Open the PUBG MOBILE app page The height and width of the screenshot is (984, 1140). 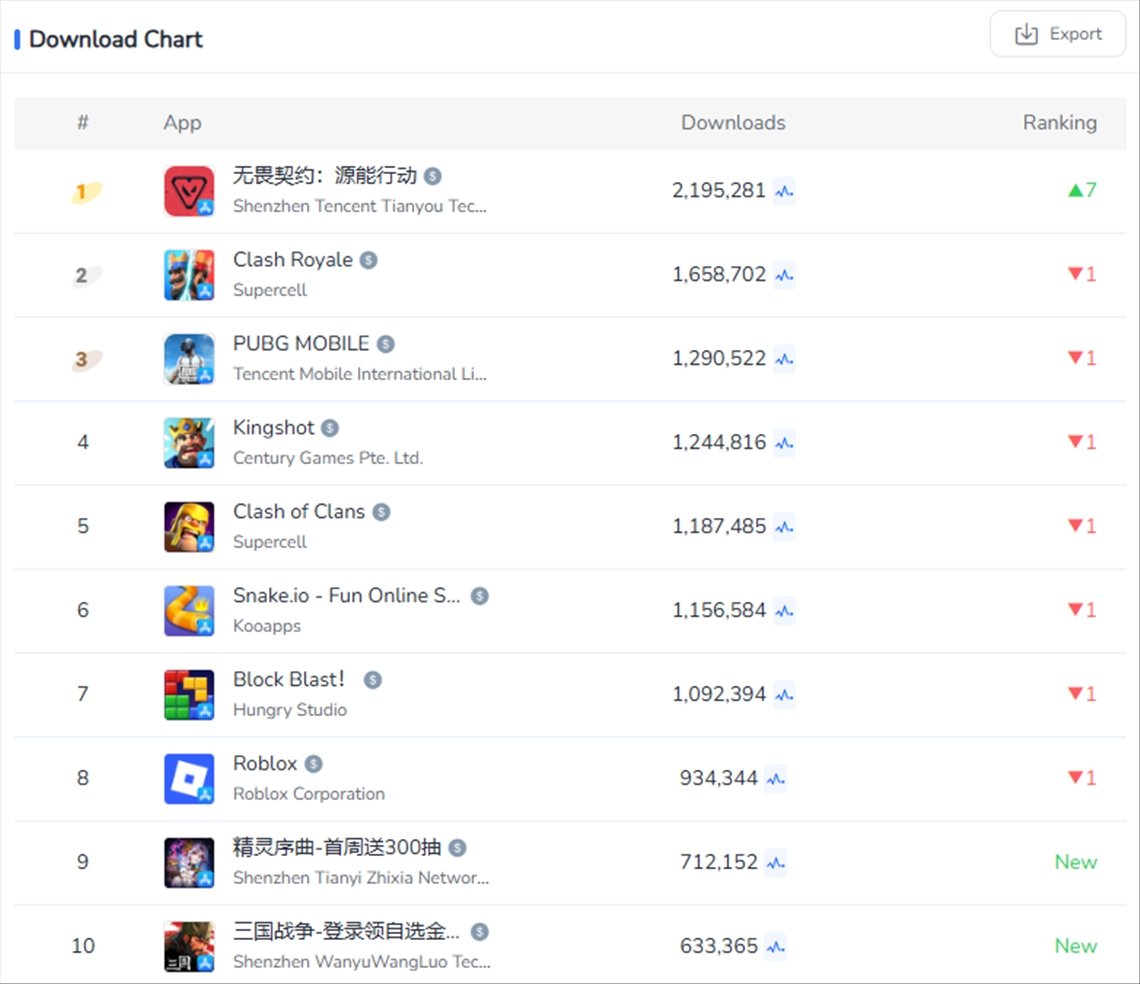pos(301,344)
